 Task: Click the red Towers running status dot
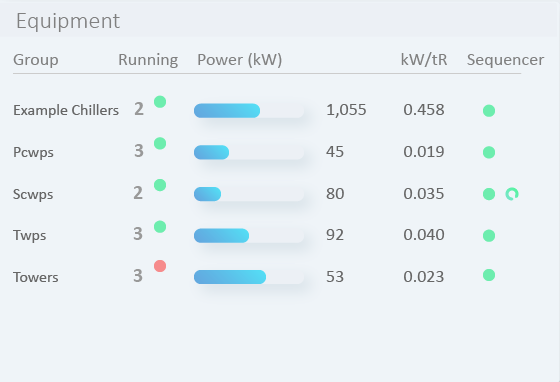(160, 266)
